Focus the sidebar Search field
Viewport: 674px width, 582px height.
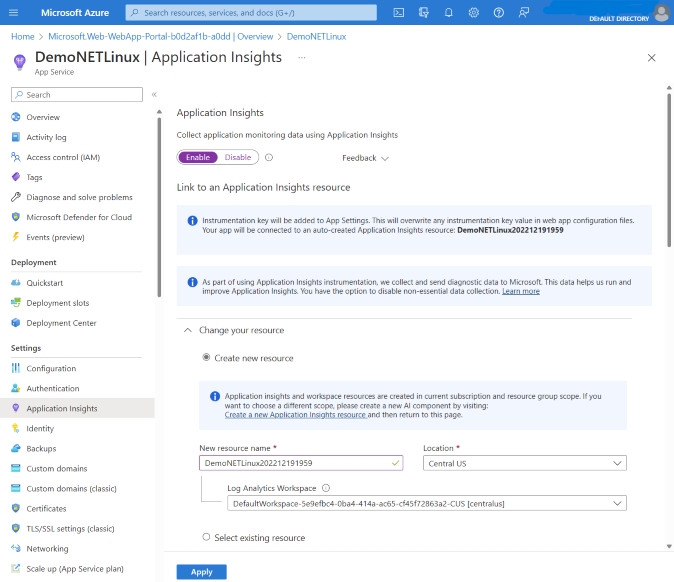[77, 95]
